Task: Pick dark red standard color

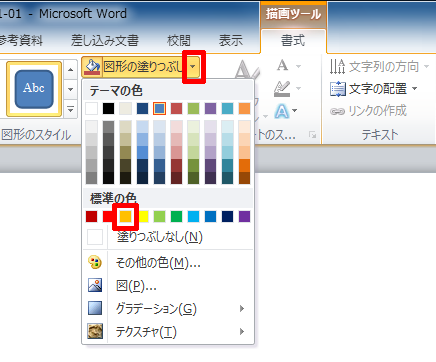Action: click(92, 216)
